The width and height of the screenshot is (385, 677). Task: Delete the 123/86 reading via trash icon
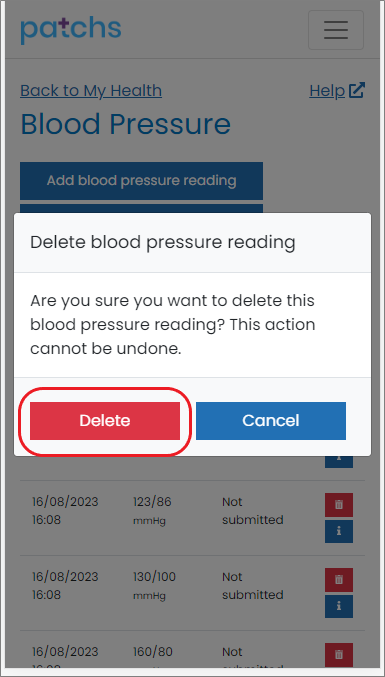[x=339, y=505]
